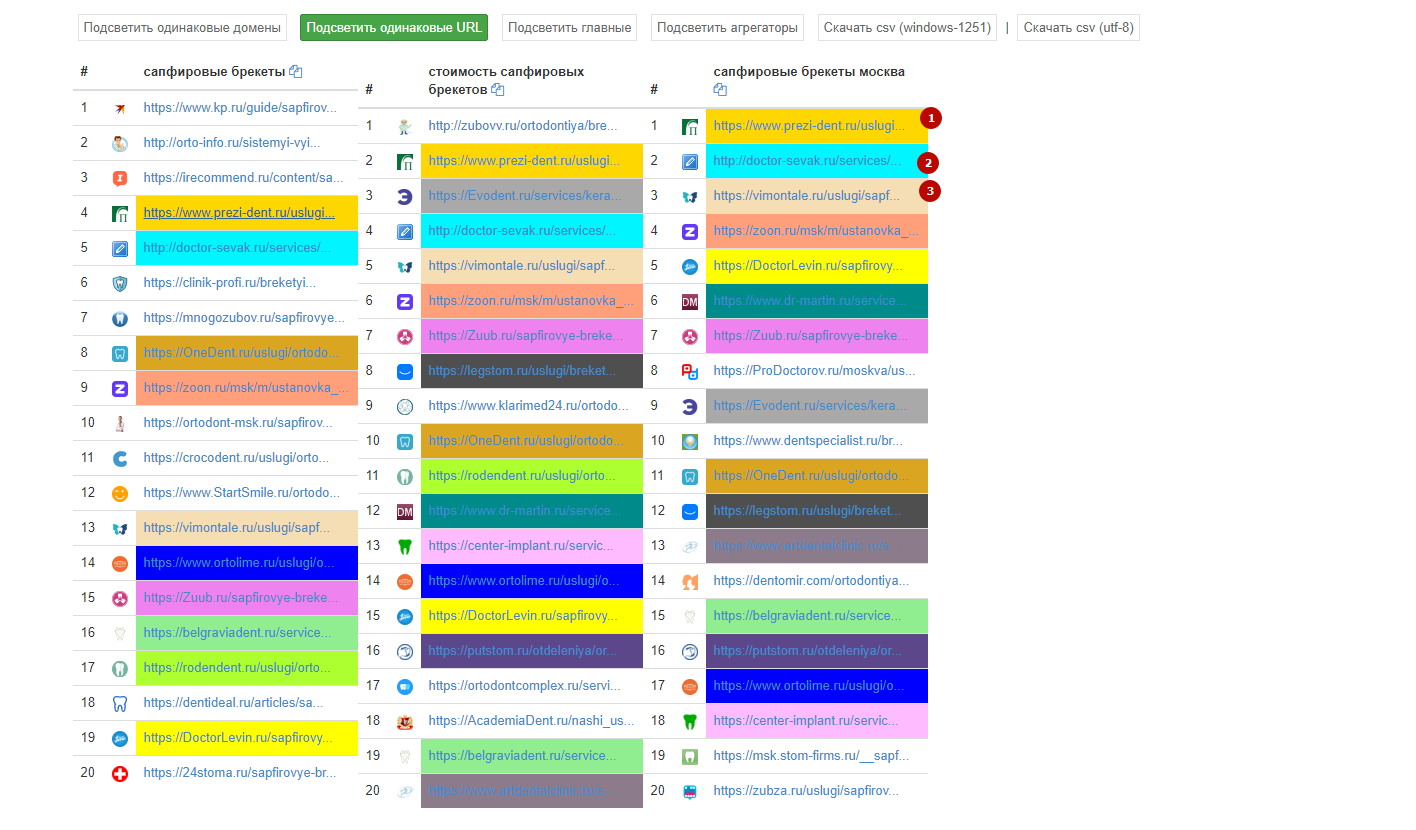The image size is (1416, 830).
Task: Click red badge number 1
Action: click(930, 118)
